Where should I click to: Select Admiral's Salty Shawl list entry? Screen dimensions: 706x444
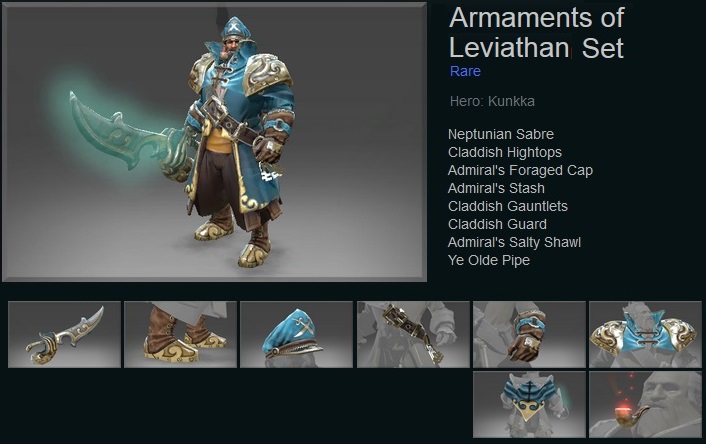pos(514,242)
